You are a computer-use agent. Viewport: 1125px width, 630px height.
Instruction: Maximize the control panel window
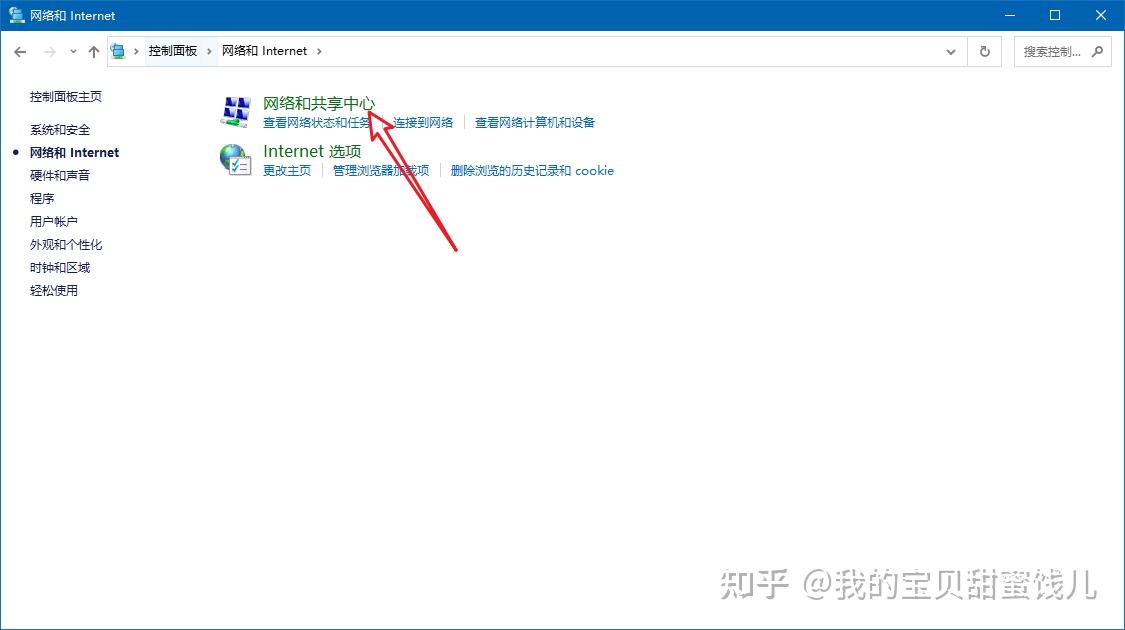pos(1055,15)
